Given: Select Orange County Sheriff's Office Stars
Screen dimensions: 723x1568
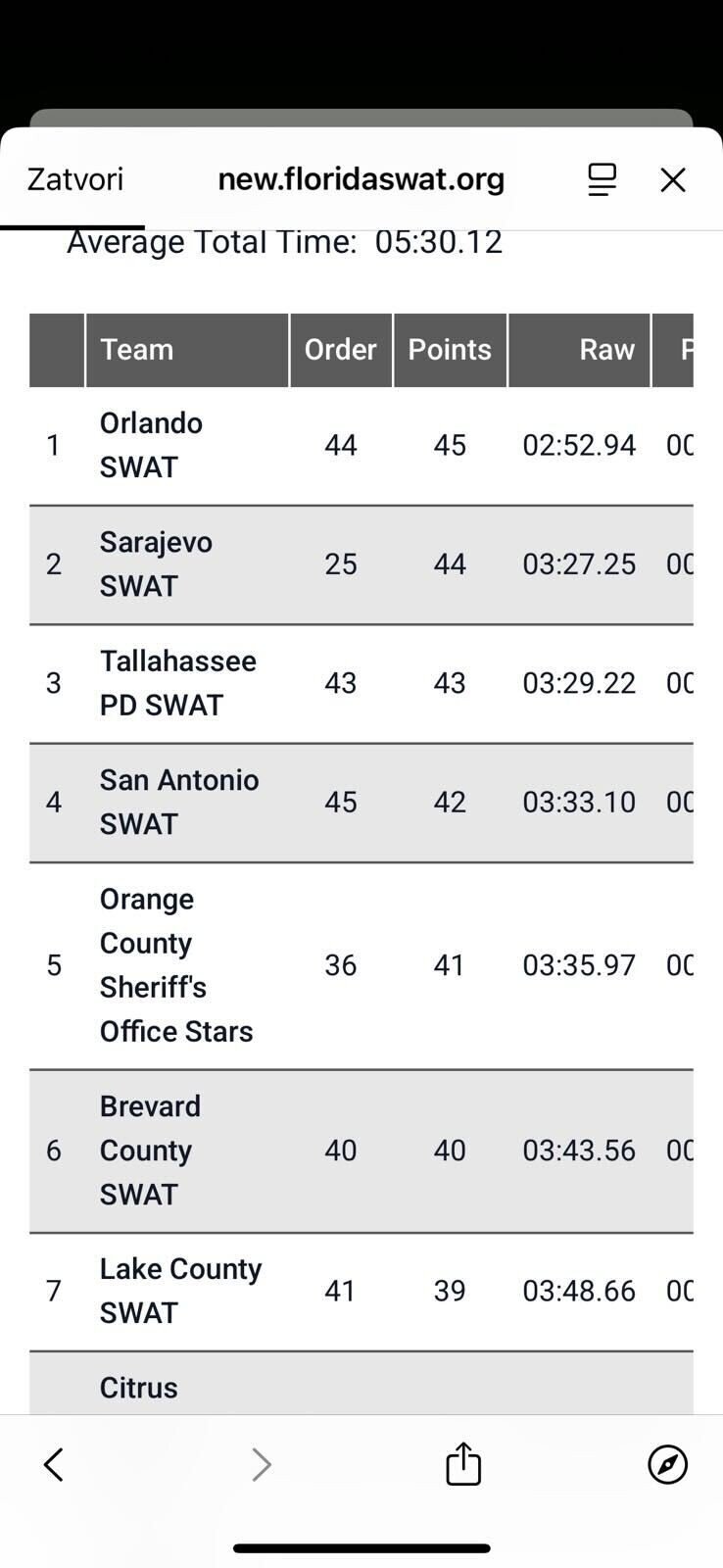Looking at the screenshot, I should (176, 965).
